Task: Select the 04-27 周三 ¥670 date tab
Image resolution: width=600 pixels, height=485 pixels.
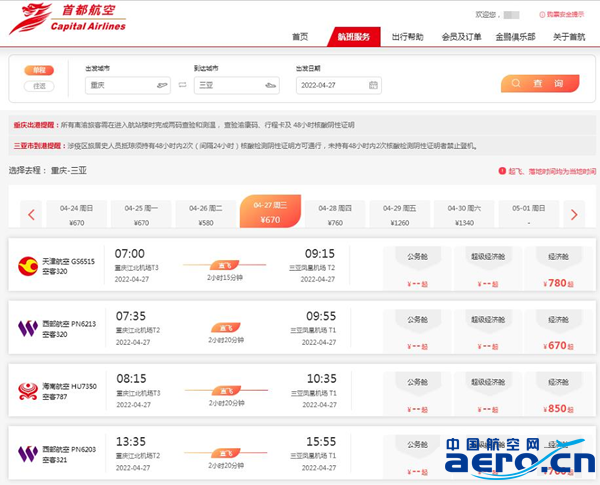Action: [270, 212]
